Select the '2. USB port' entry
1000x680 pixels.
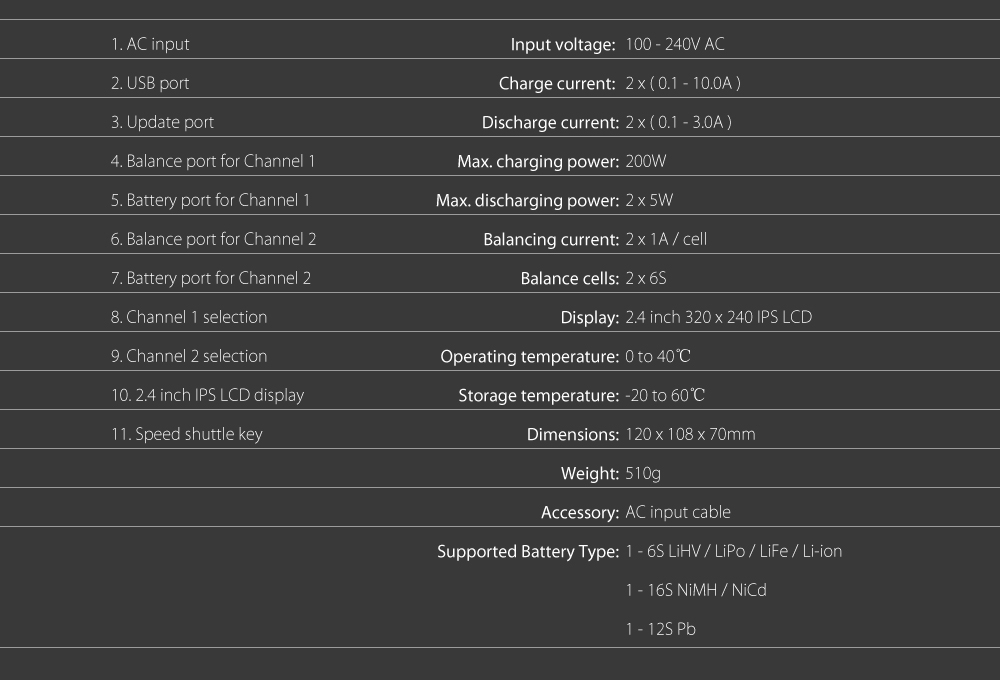(x=150, y=83)
